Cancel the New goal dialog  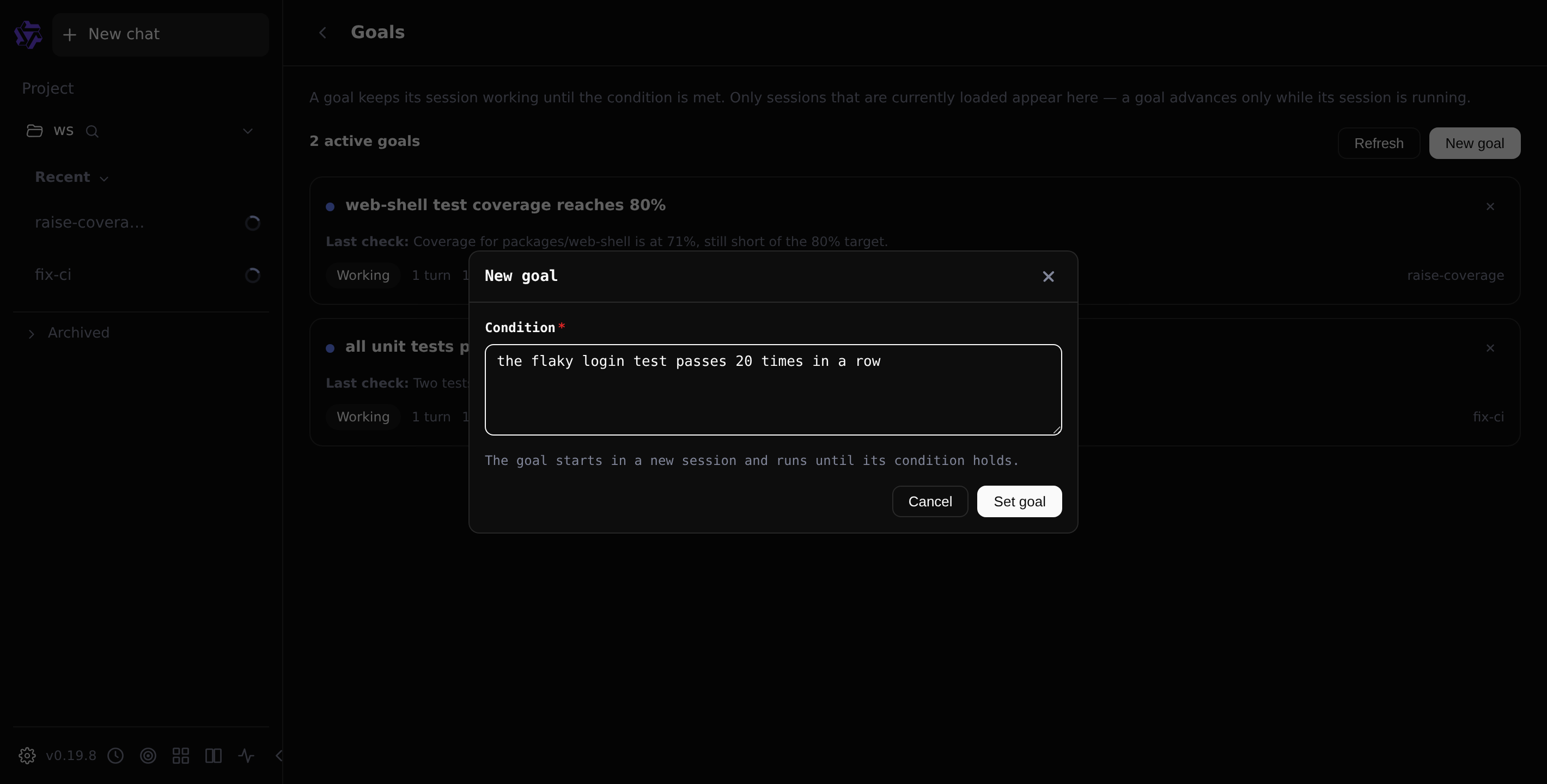(x=930, y=501)
